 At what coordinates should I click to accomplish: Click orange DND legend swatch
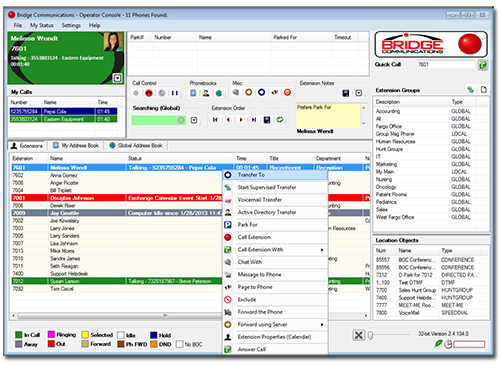coord(153,344)
